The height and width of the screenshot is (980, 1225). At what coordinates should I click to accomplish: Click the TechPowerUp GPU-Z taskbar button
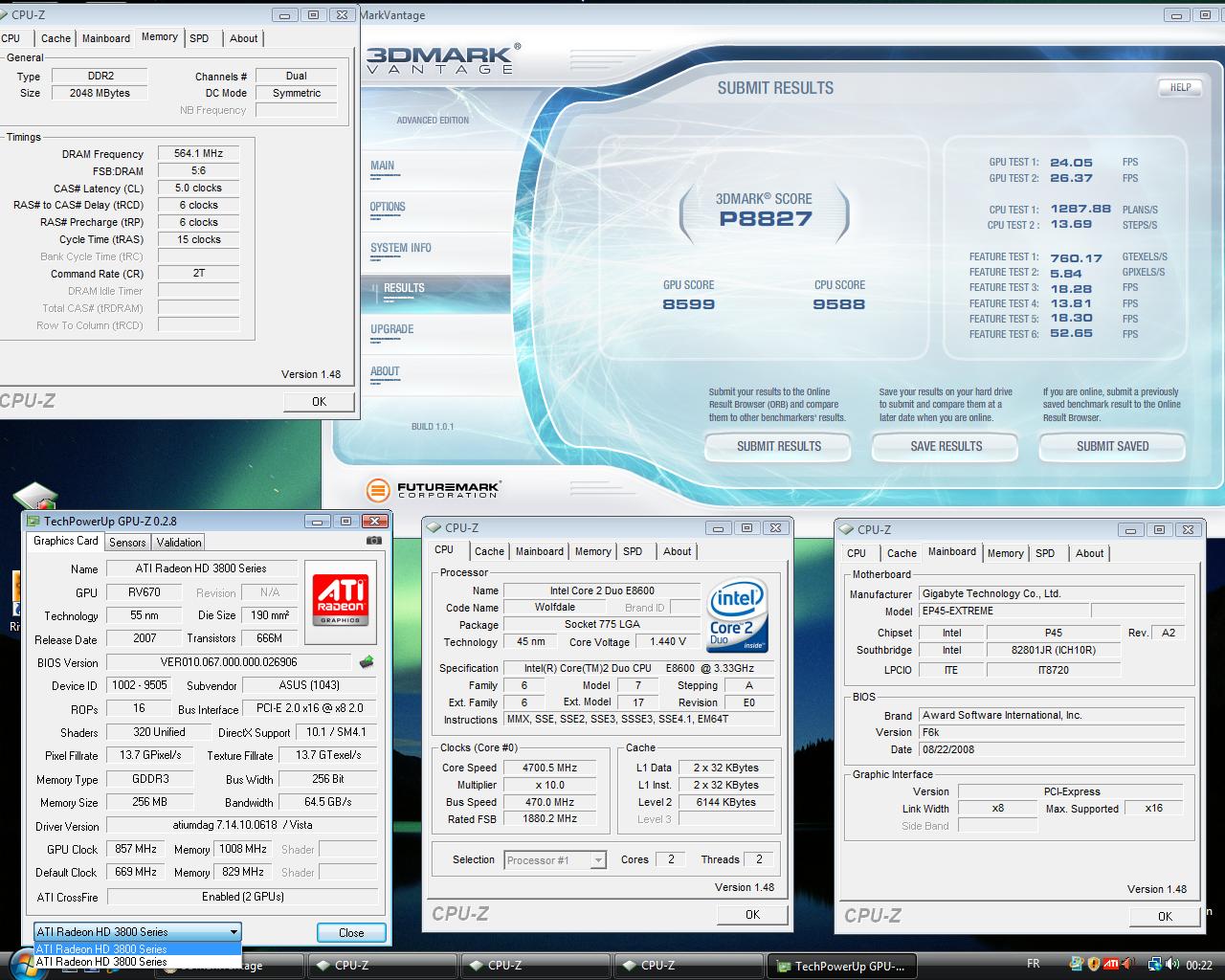coord(841,966)
